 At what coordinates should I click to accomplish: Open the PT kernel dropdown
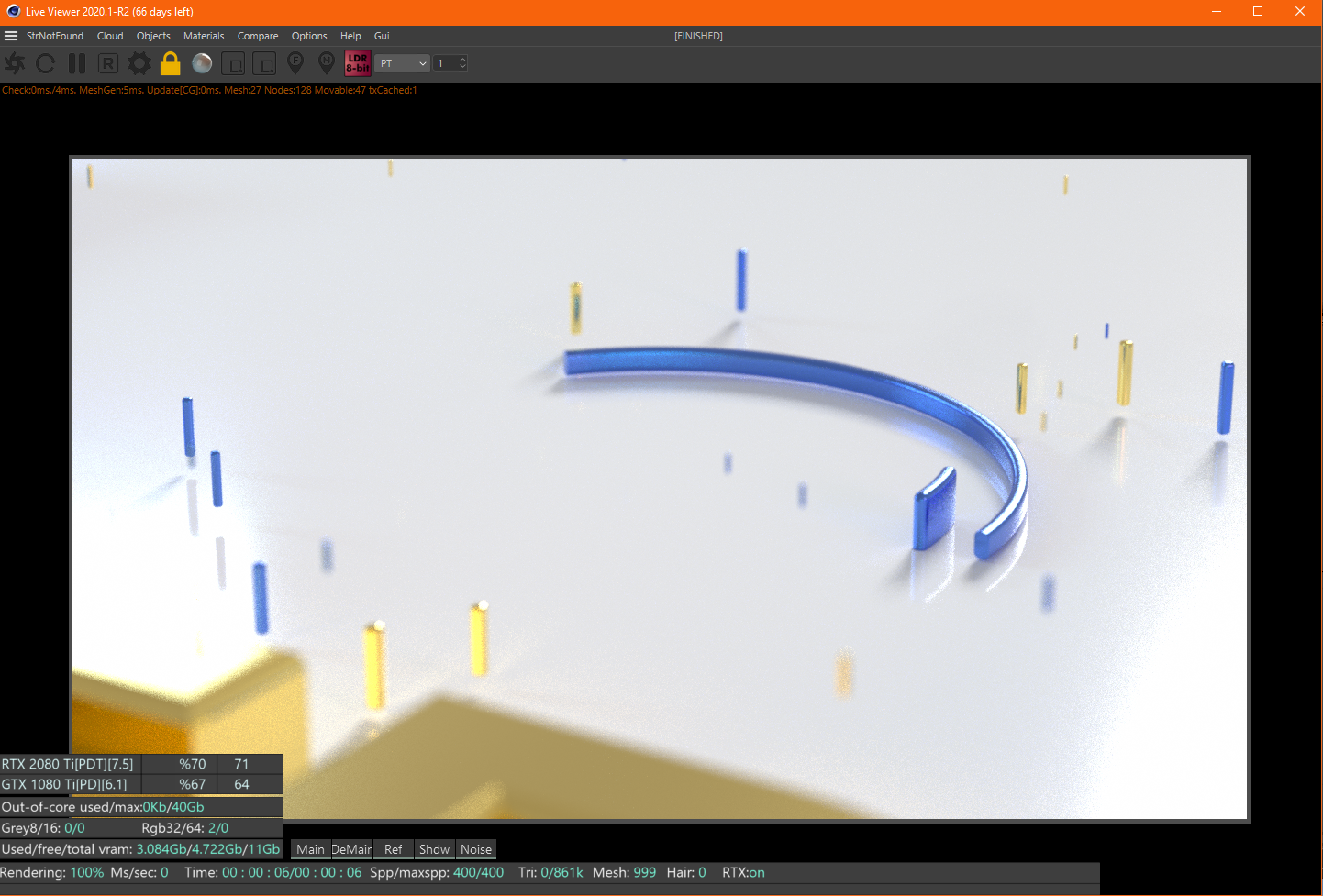(403, 63)
